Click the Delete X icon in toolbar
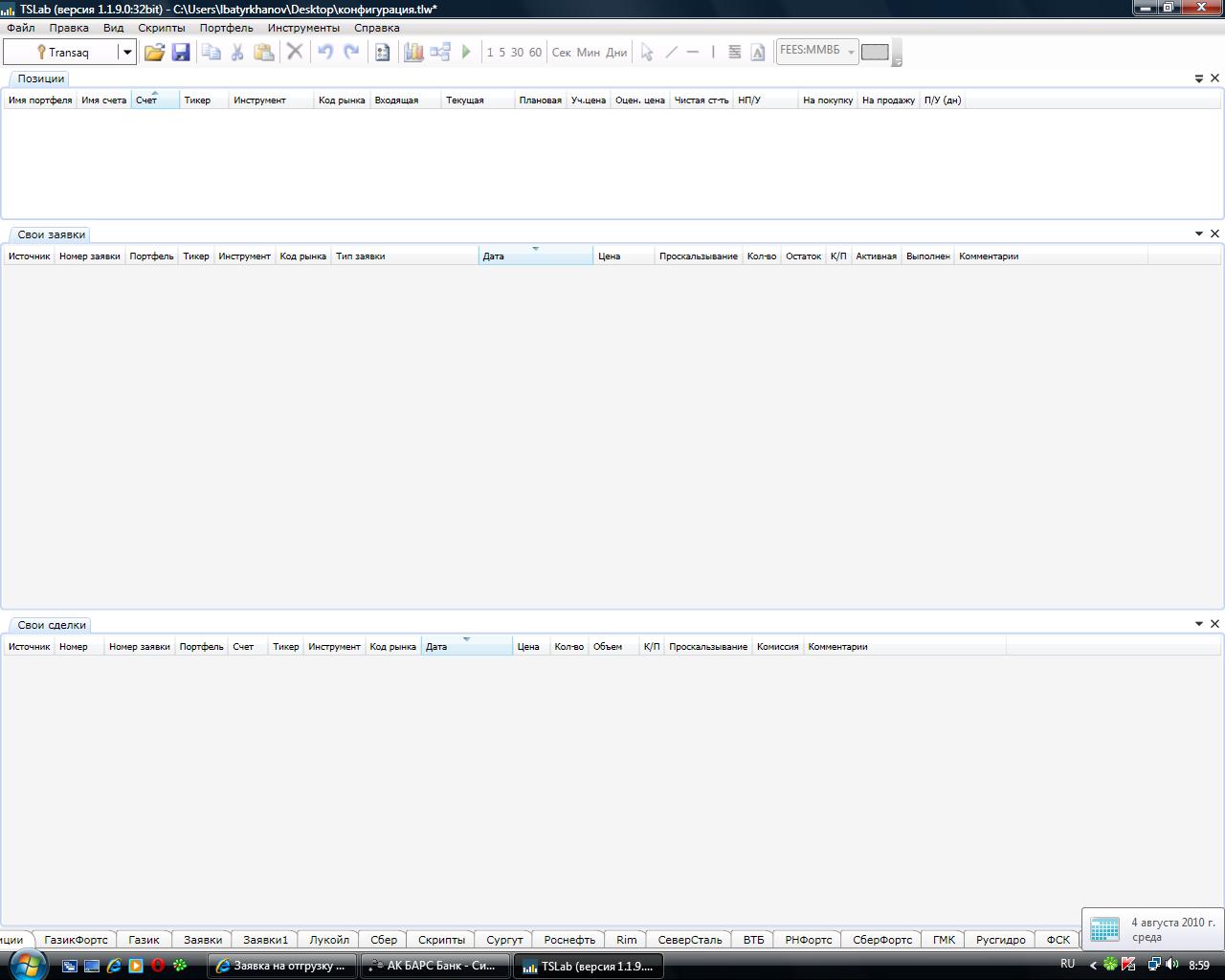1225x980 pixels. click(295, 52)
